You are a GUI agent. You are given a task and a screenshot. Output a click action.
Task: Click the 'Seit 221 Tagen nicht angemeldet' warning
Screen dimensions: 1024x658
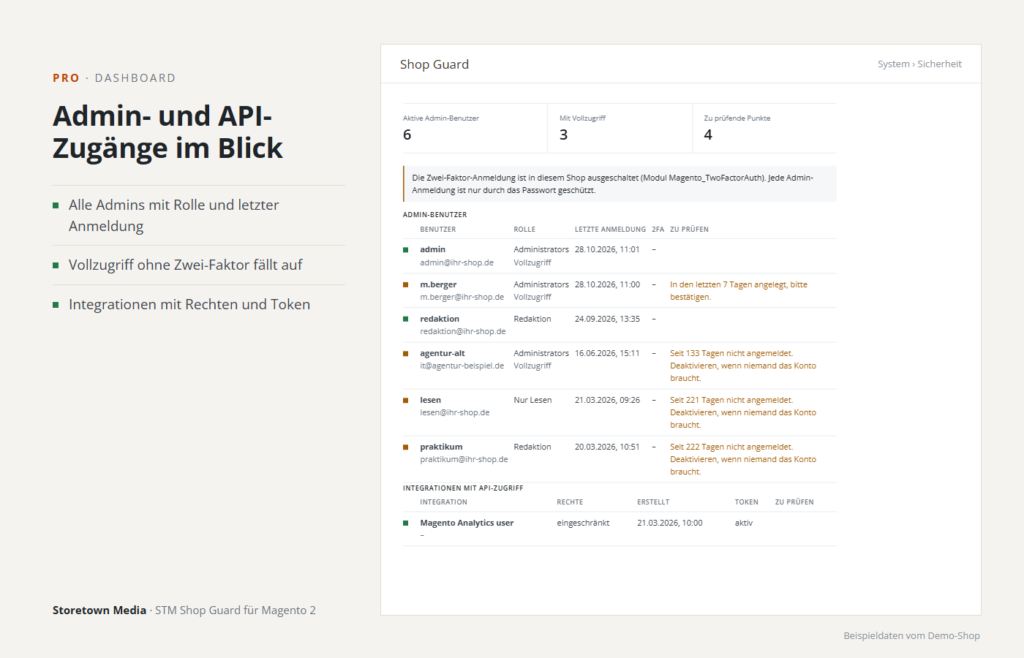pos(743,413)
